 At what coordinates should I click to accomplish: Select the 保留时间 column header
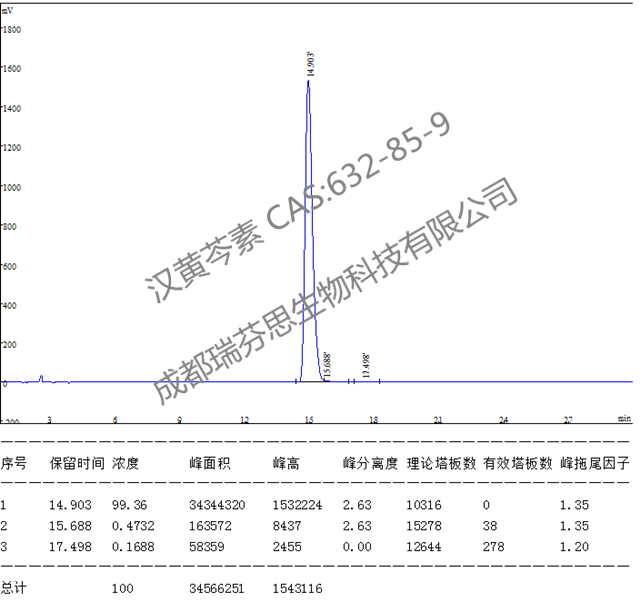point(76,464)
